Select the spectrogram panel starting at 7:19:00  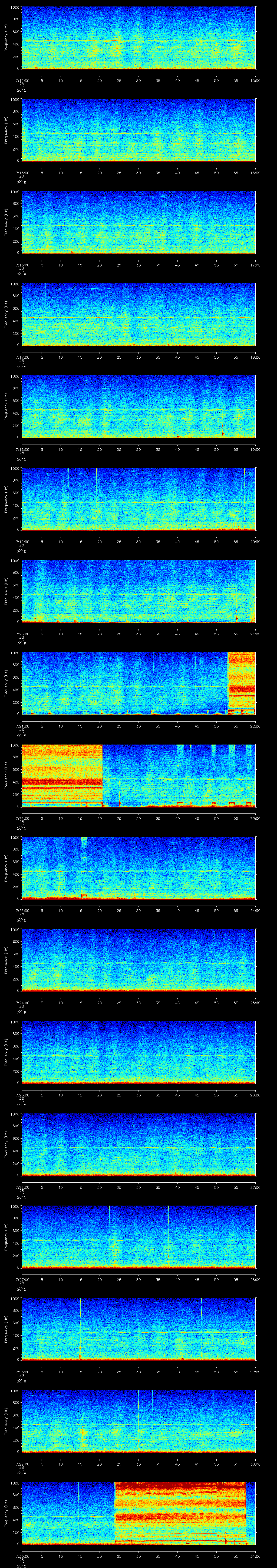pos(138,499)
